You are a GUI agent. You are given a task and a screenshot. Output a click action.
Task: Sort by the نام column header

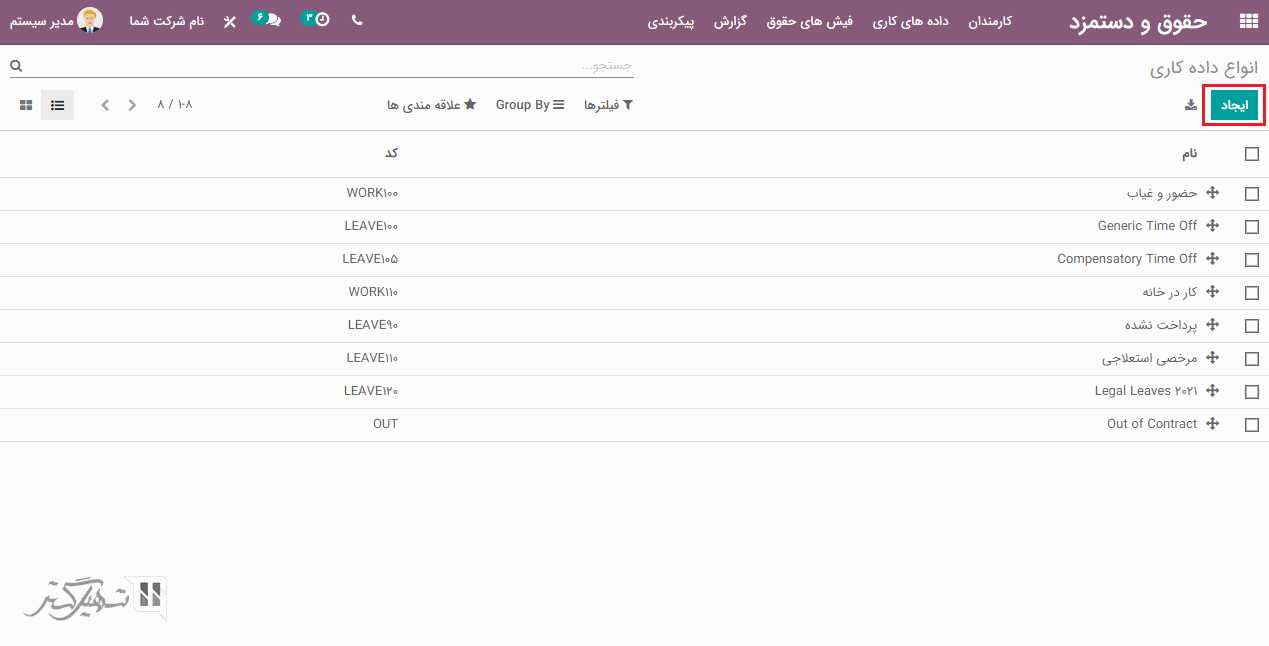point(1190,154)
